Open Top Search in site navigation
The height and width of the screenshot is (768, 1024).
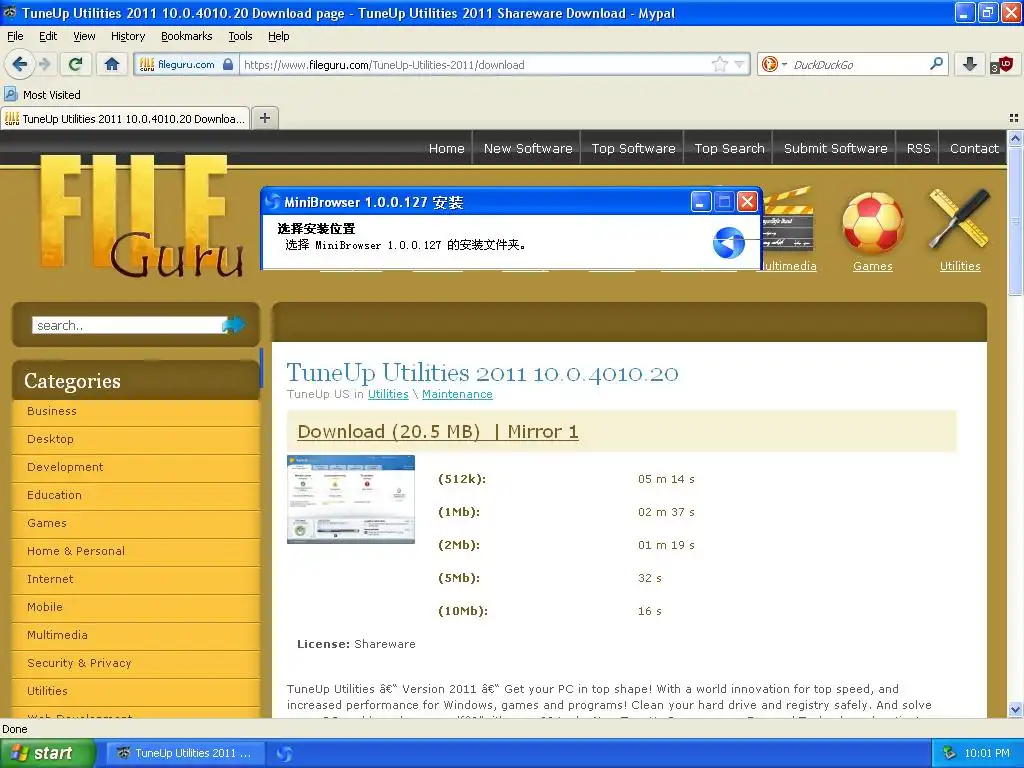729,148
